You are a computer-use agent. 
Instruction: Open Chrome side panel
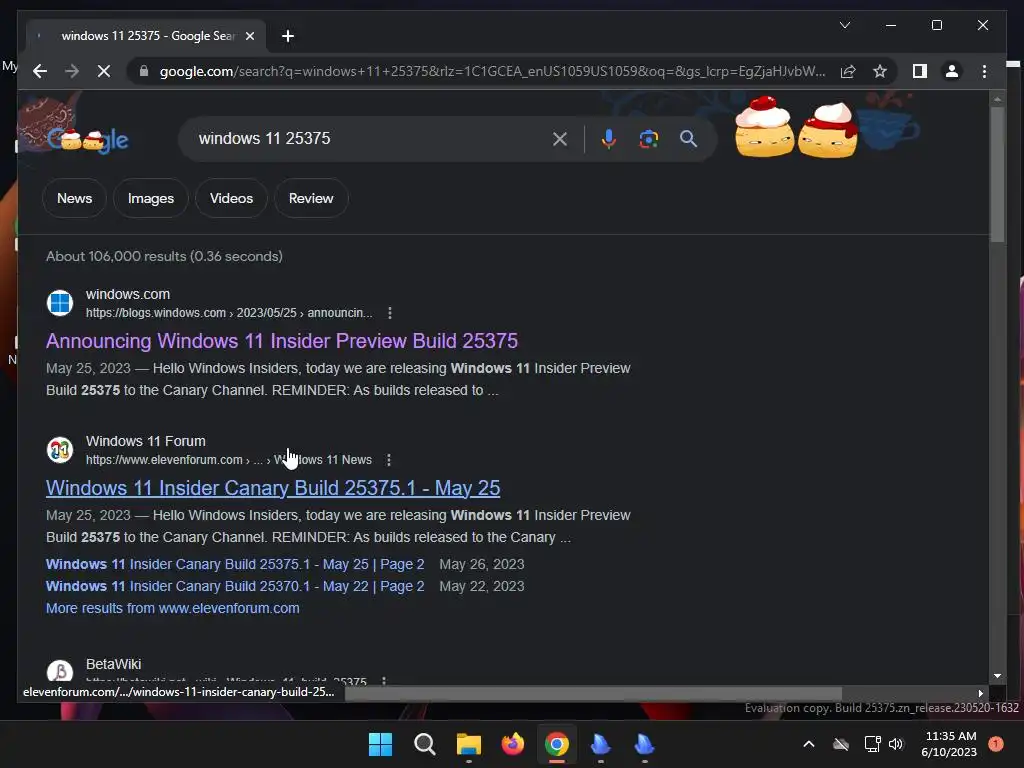coord(920,71)
